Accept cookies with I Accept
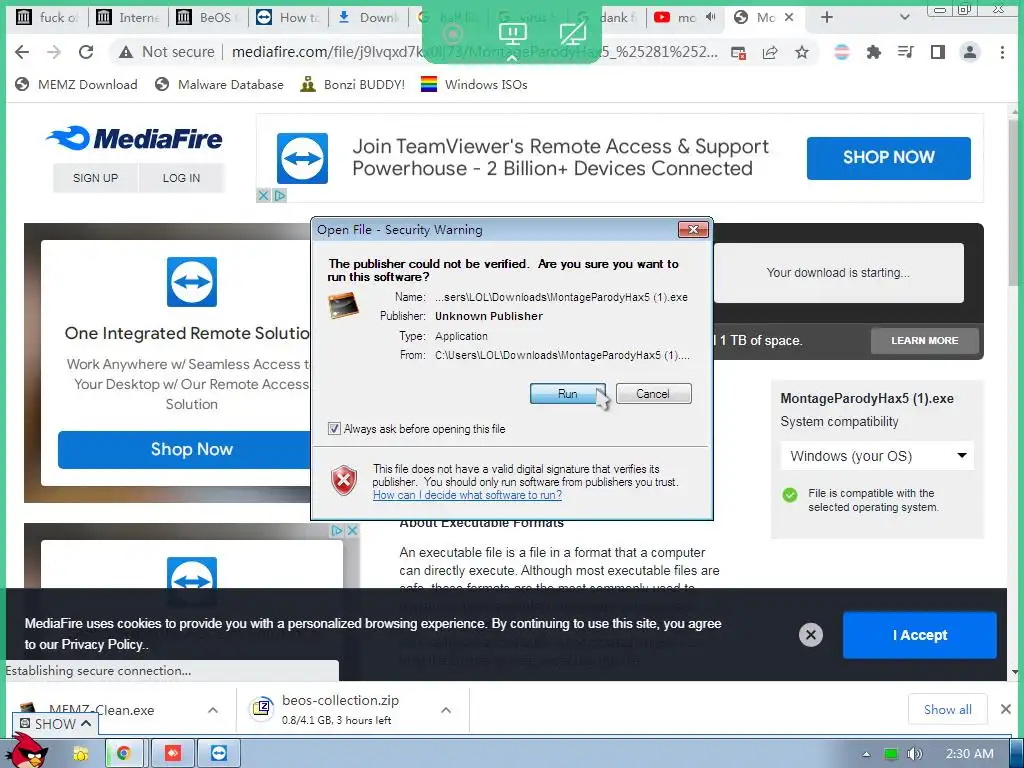The image size is (1024, 768). (x=920, y=635)
